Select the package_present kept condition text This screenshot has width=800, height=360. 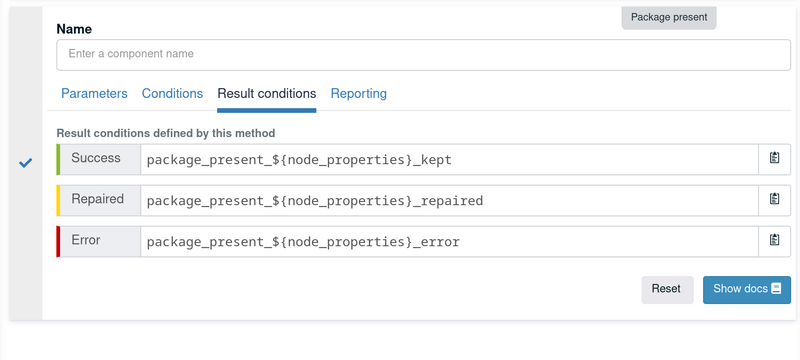point(299,160)
